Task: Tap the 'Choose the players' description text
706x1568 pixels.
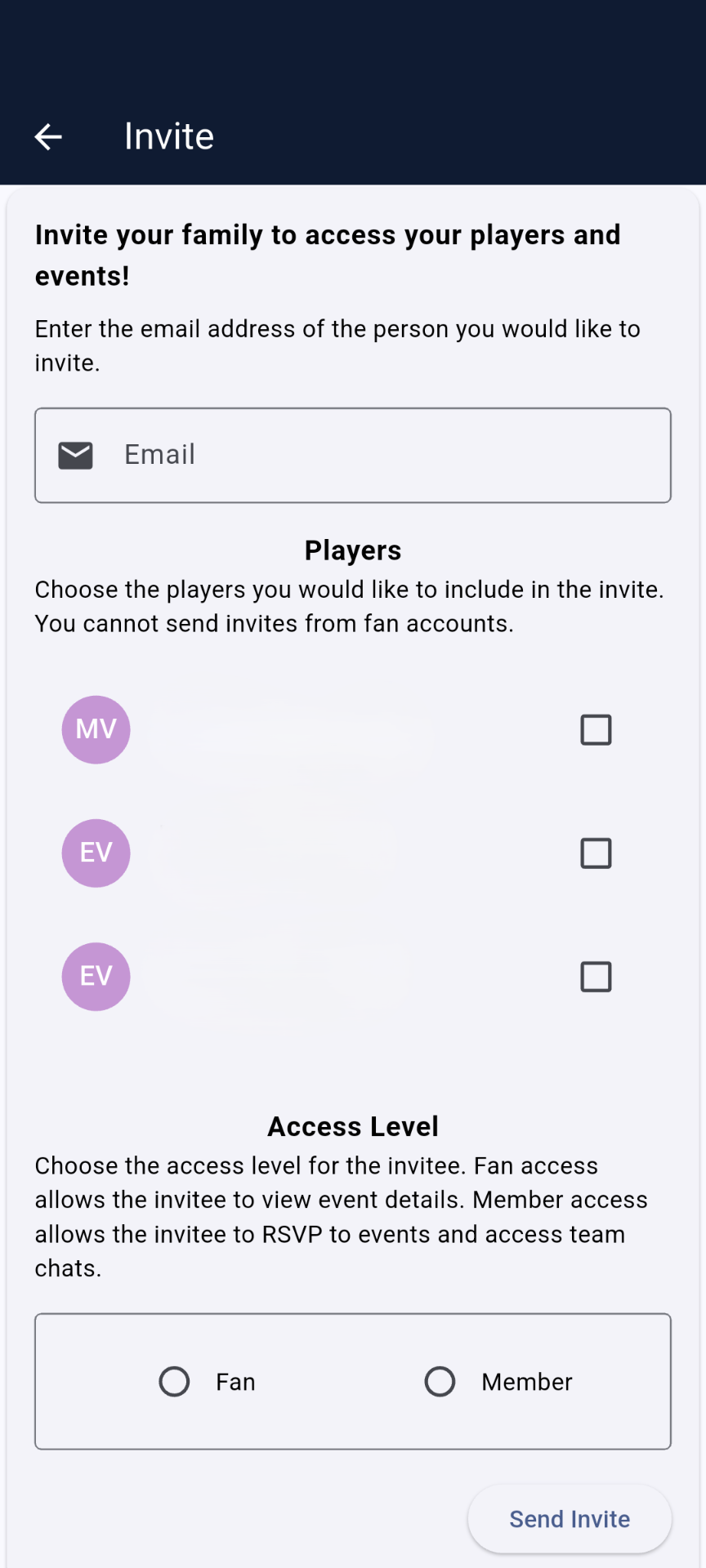Action: point(349,606)
